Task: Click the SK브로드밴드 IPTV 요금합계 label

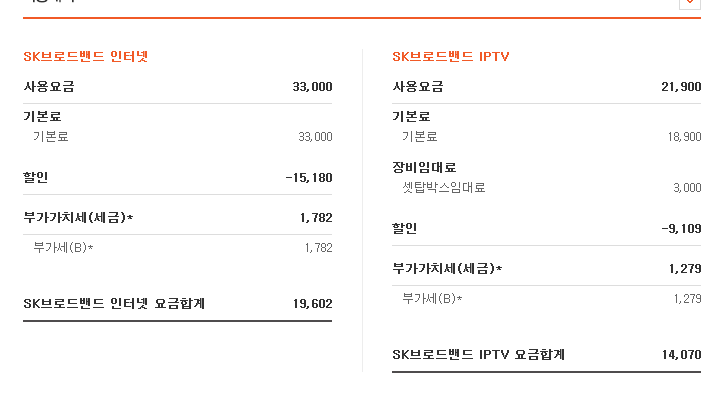Action: (x=478, y=354)
